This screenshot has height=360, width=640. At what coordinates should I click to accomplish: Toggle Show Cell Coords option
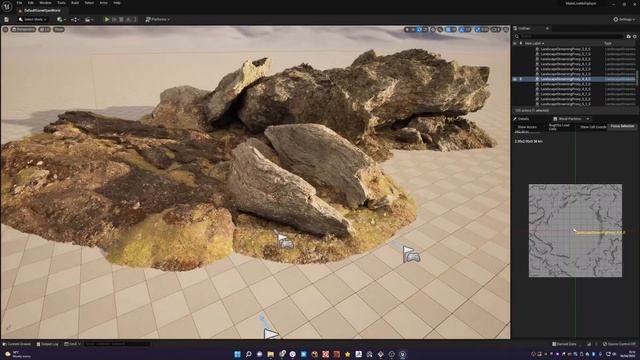(593, 127)
